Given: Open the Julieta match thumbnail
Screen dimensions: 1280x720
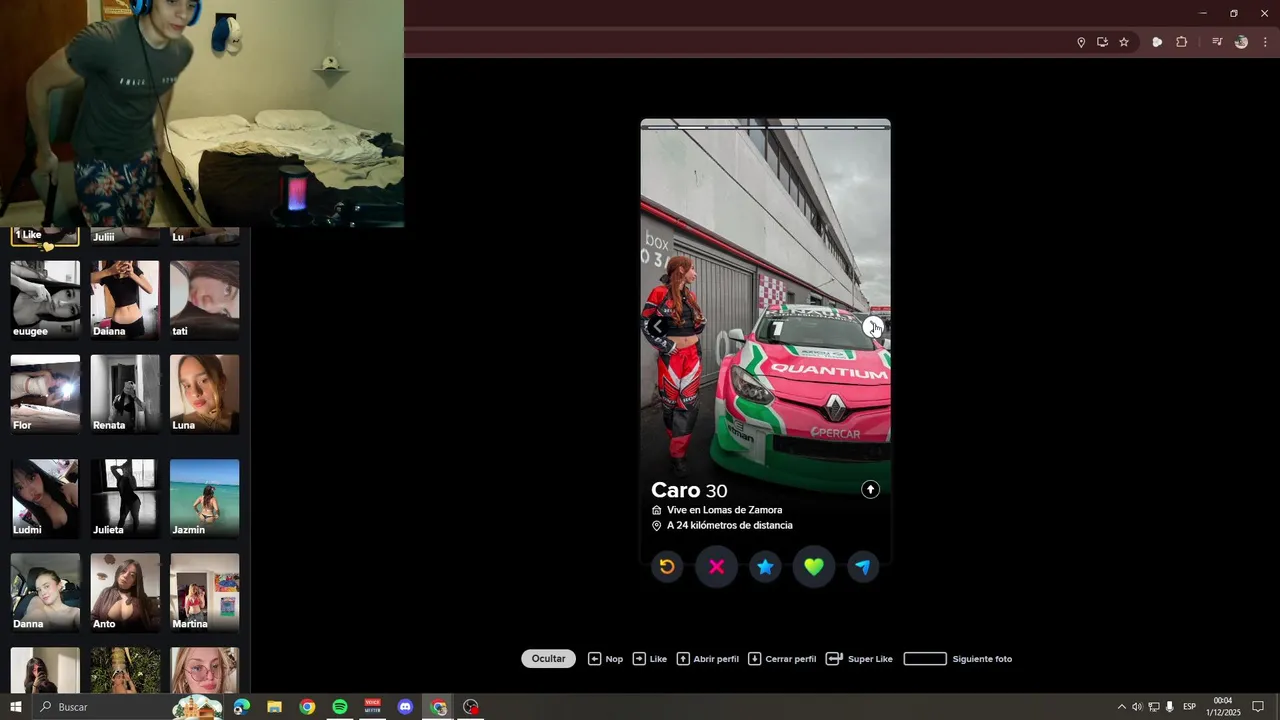Looking at the screenshot, I should click(x=125, y=498).
